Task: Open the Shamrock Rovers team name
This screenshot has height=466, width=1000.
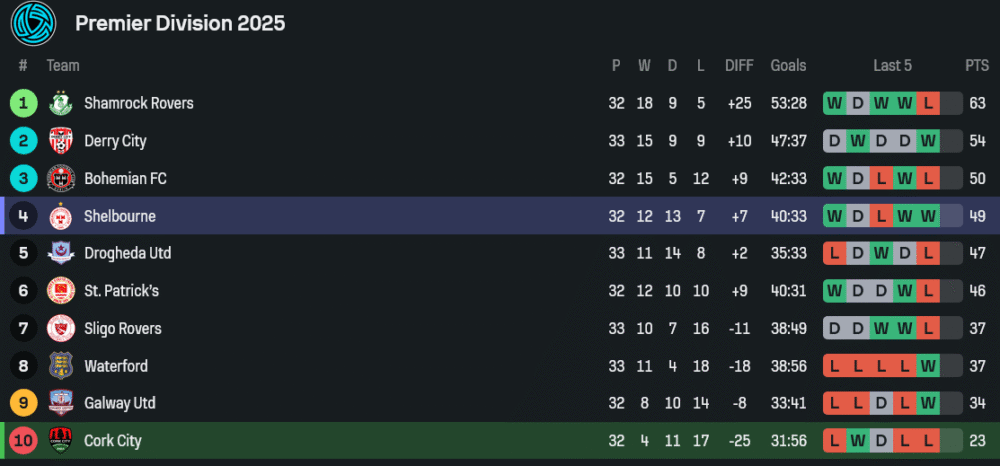Action: coord(139,103)
